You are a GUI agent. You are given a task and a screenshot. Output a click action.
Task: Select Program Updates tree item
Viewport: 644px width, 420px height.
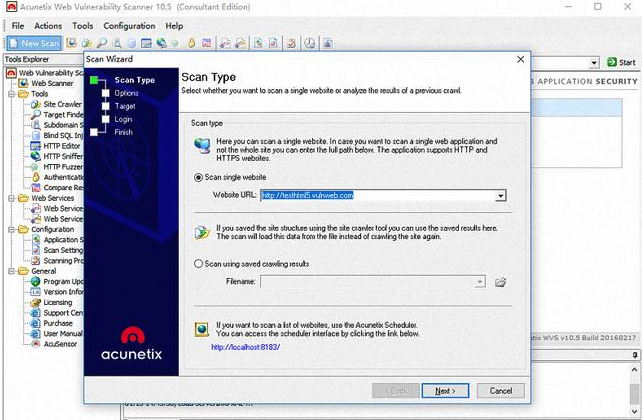[63, 282]
